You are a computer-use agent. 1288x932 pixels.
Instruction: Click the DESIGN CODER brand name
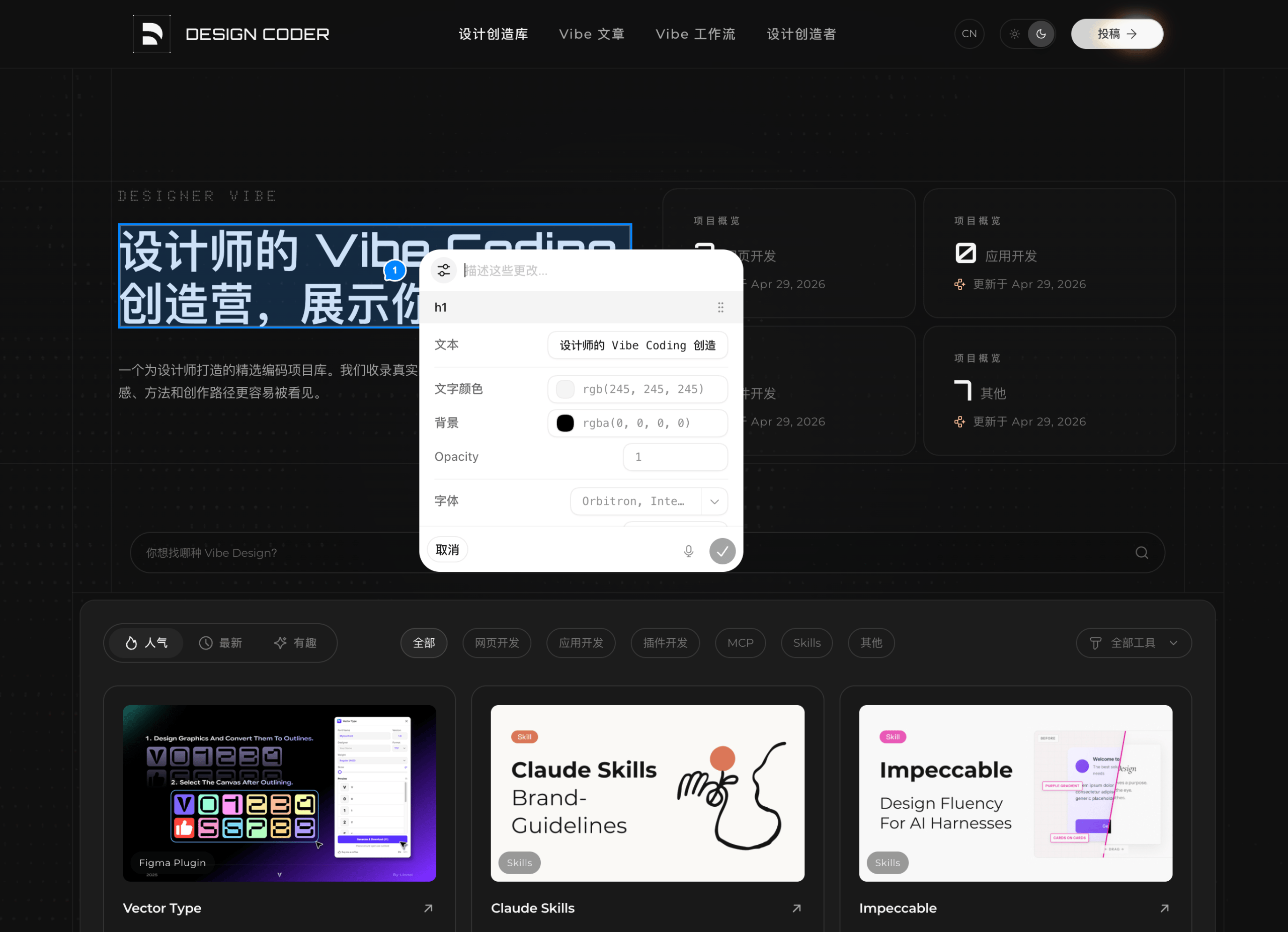point(257,34)
